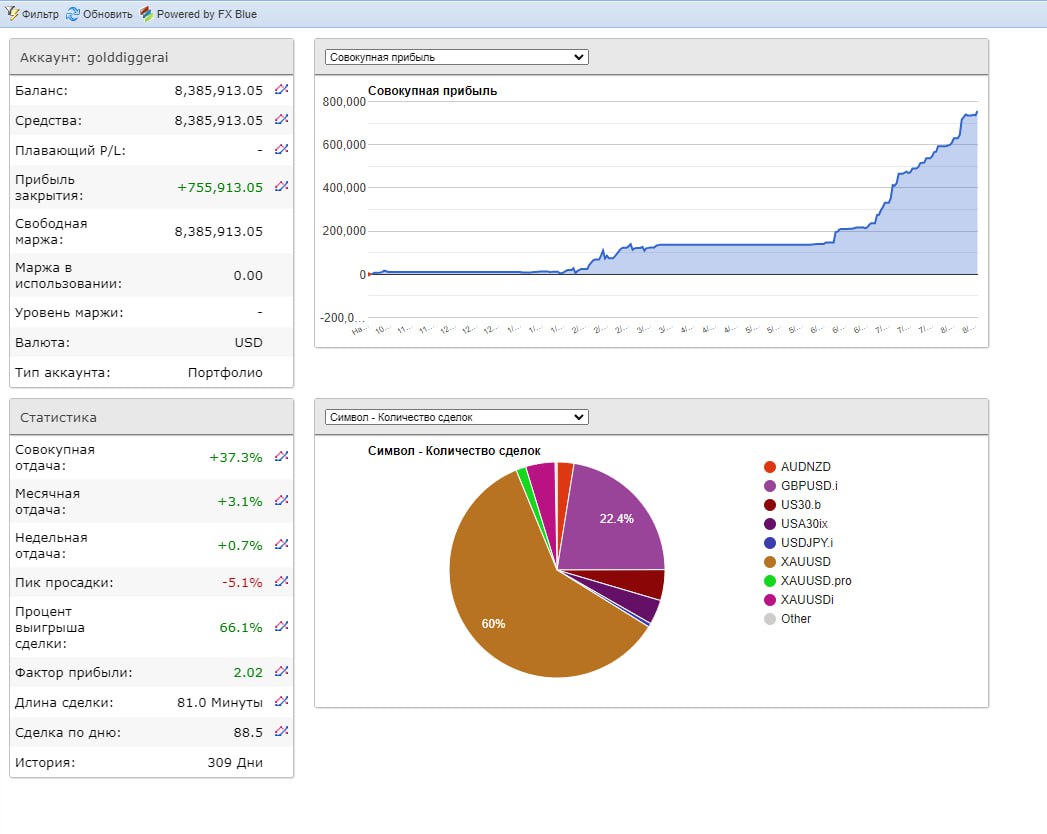
Task: Open chart icon for Пик просадки
Action: (281, 582)
